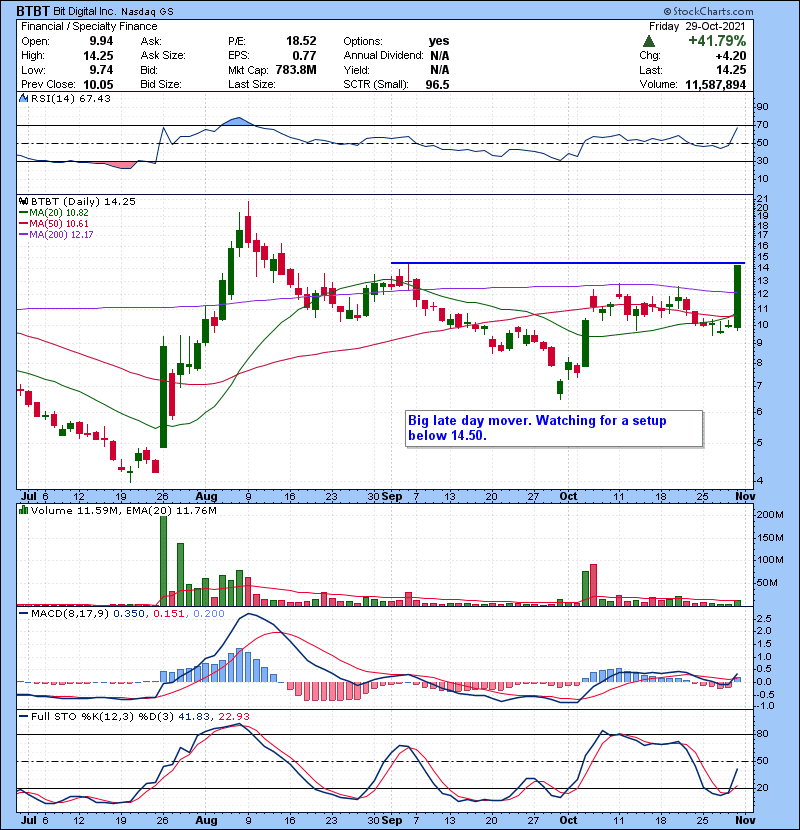
Task: Click the Open value 9.94
Action: coord(101,41)
